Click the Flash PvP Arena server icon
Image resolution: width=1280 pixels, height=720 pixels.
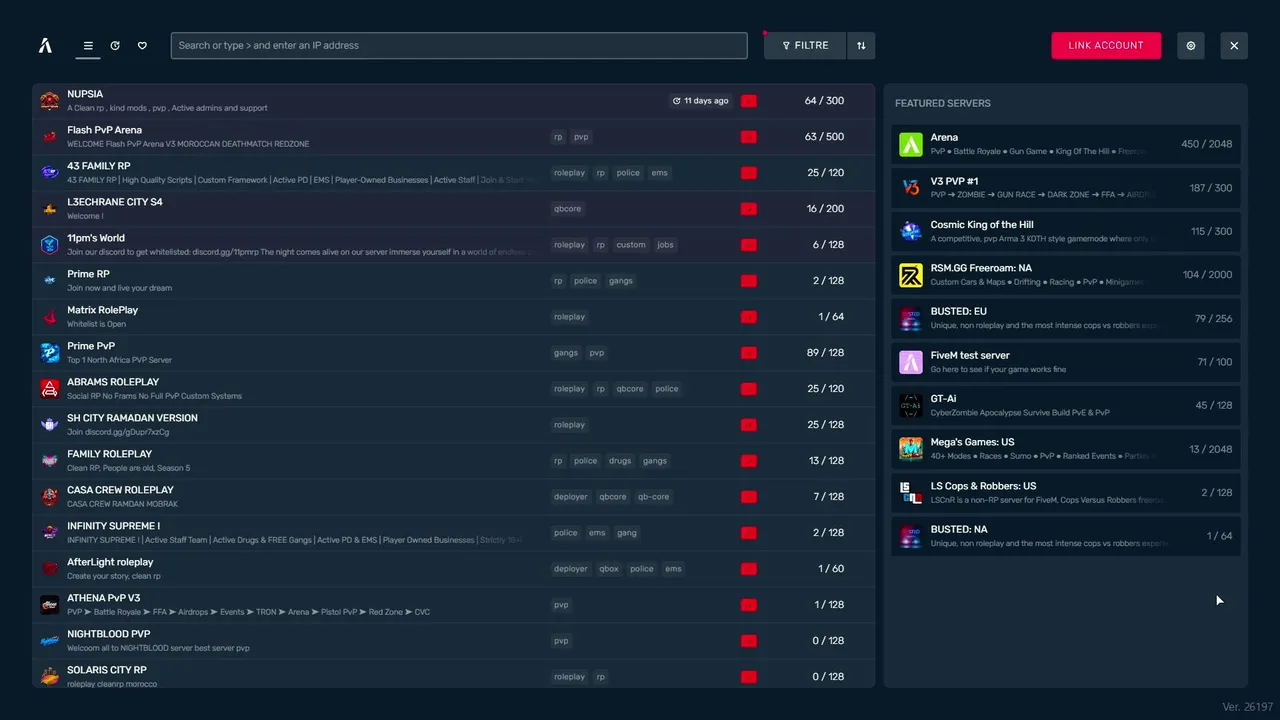point(50,137)
